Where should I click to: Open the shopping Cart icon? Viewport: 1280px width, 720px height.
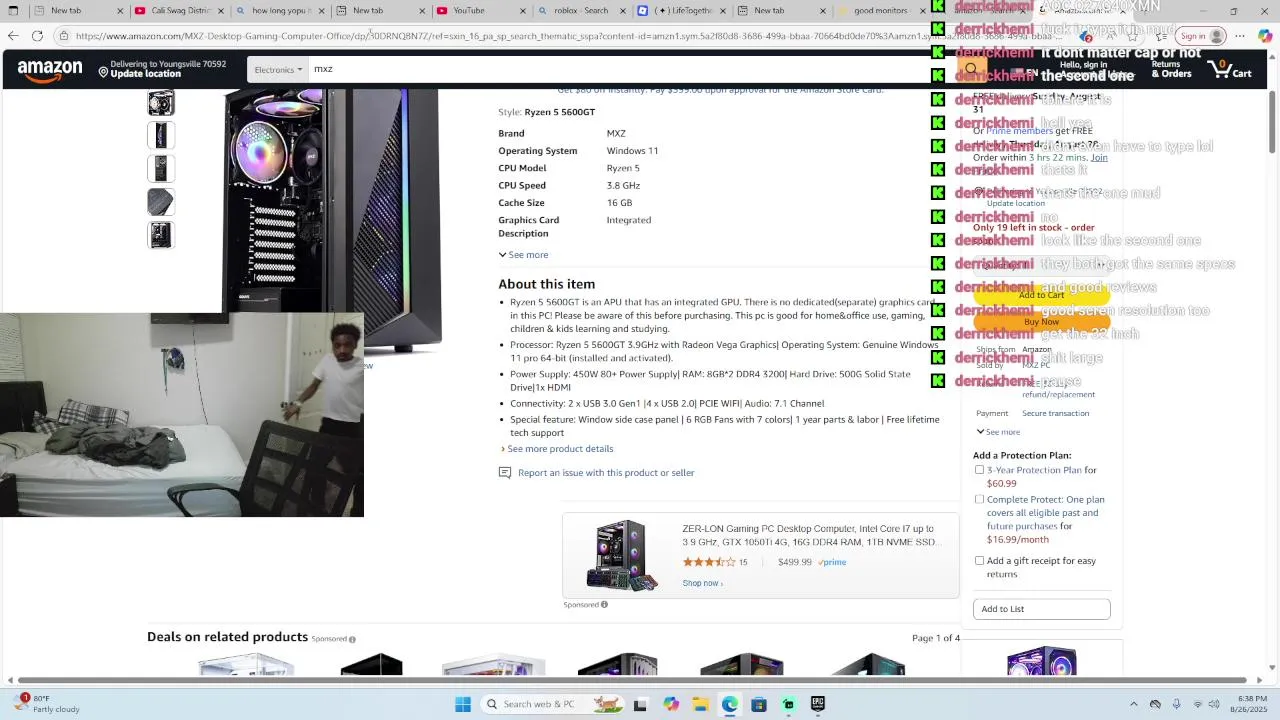[x=1230, y=69]
